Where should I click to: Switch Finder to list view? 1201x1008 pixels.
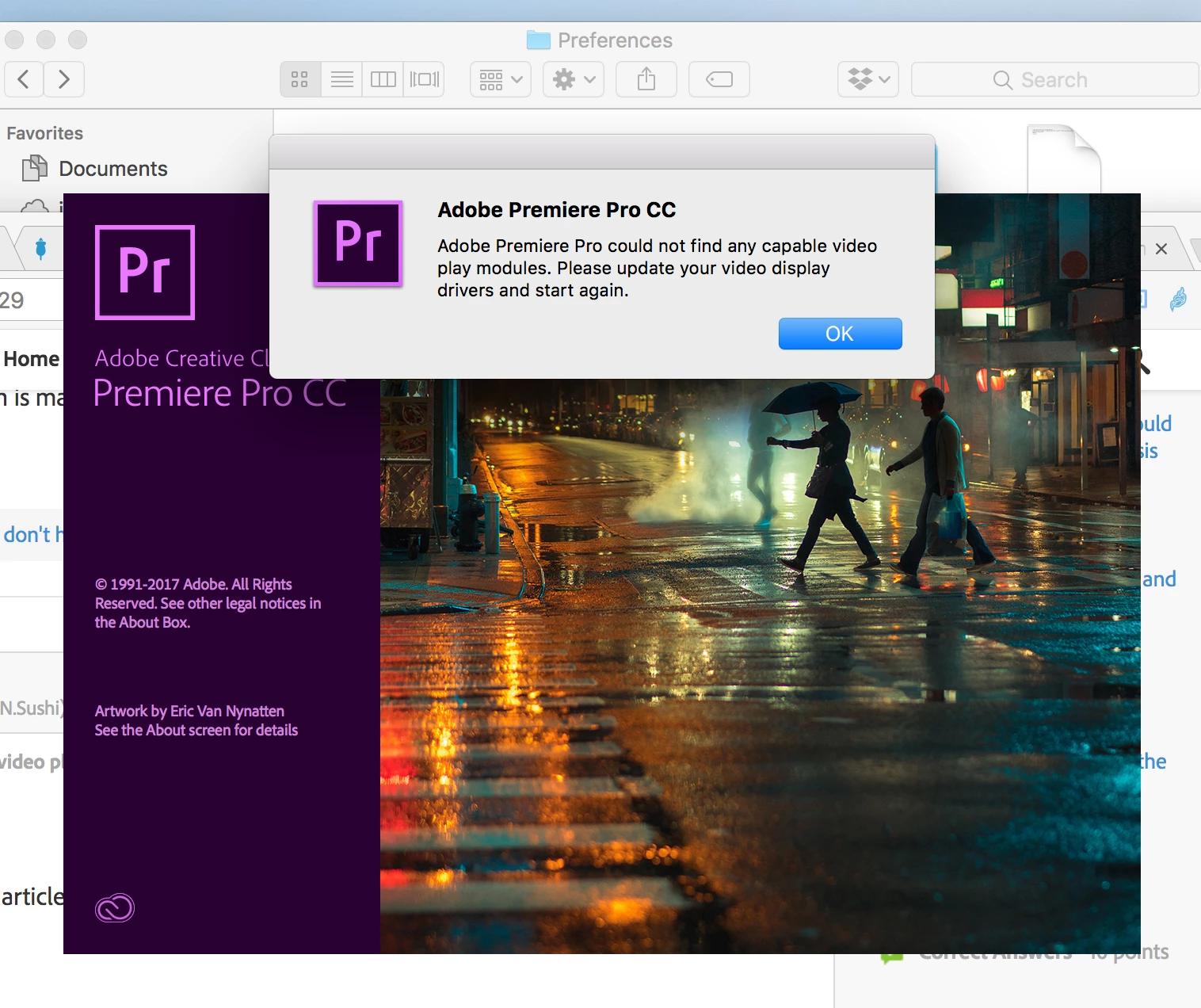341,79
